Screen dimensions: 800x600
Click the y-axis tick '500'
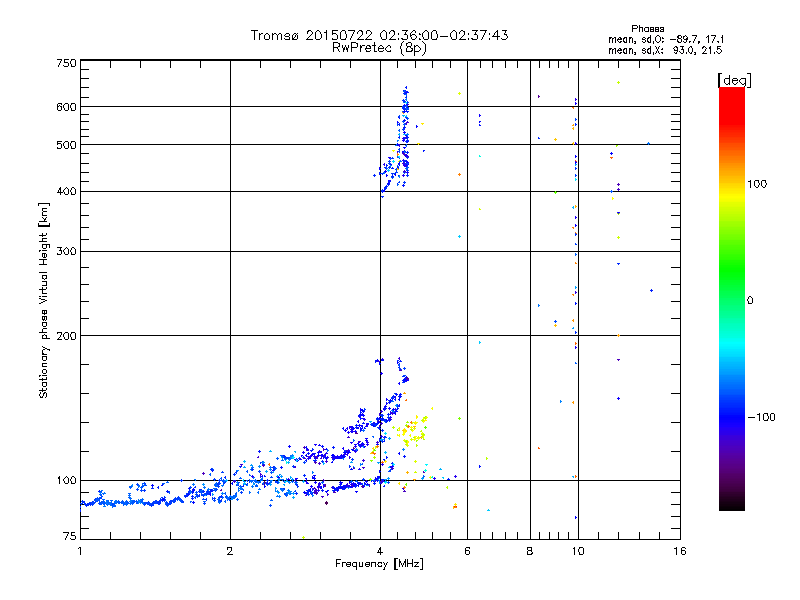coord(66,145)
